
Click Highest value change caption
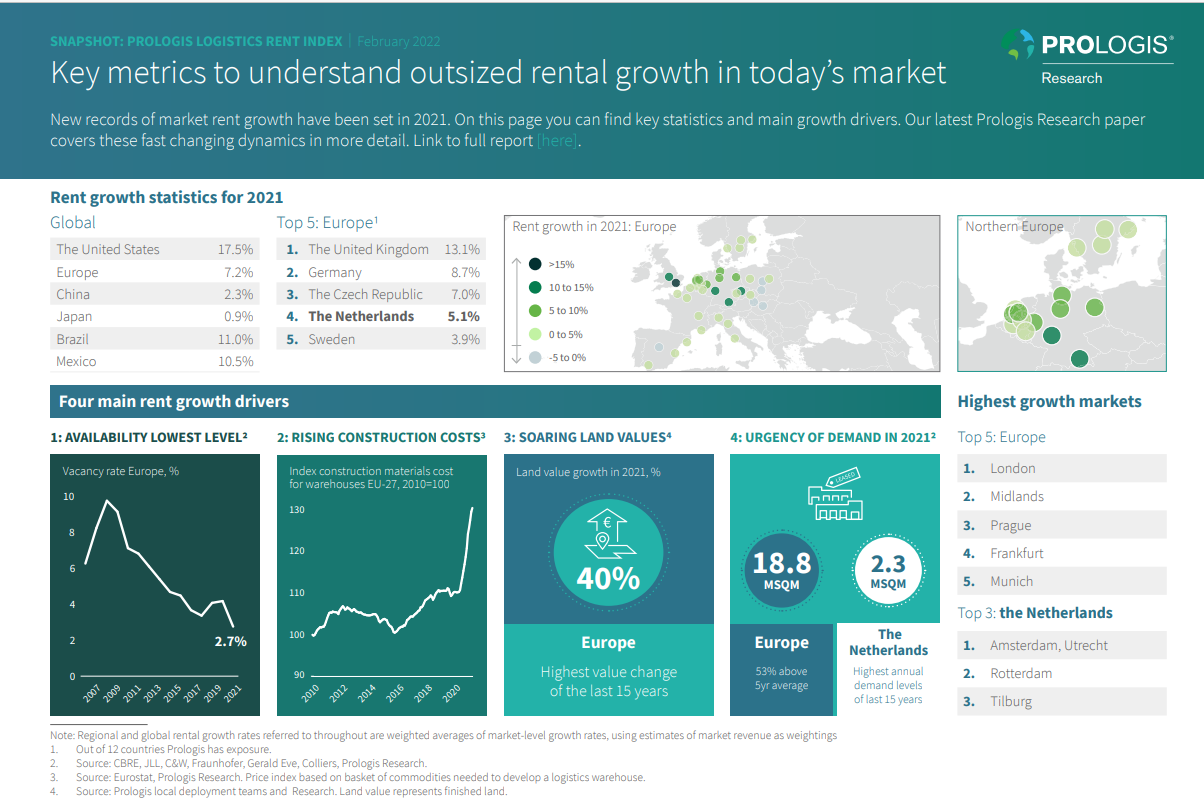coord(608,681)
